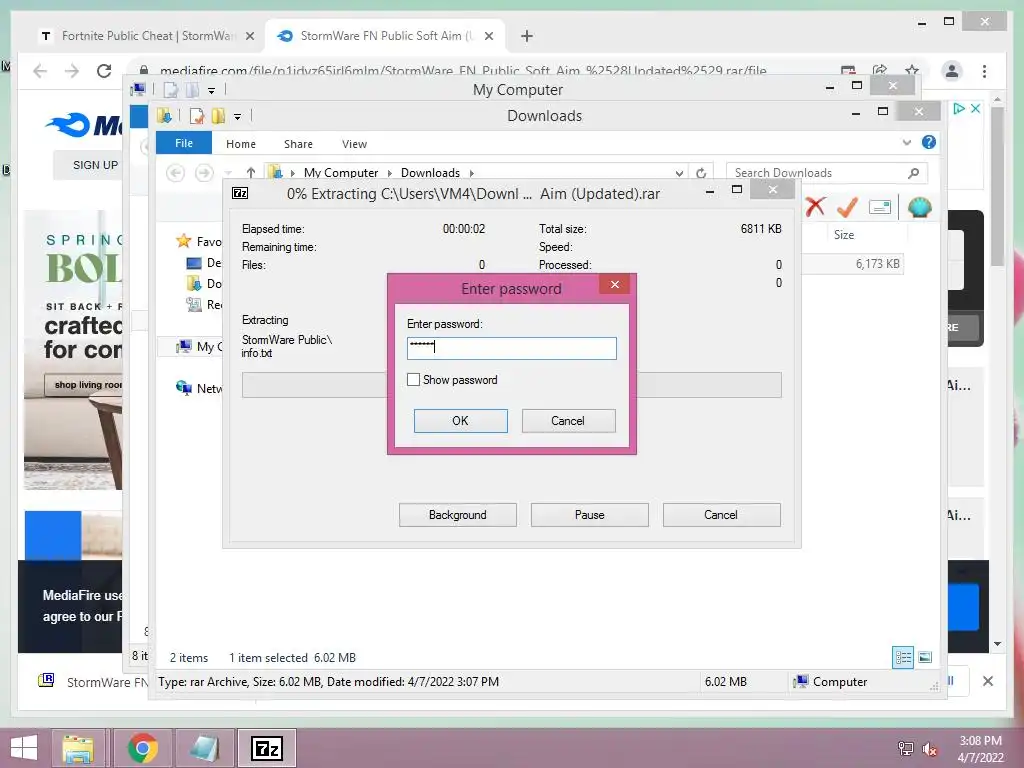Screen dimensions: 1024x768
Task: Click the Properties icon in Downloads title bar
Action: 197,116
